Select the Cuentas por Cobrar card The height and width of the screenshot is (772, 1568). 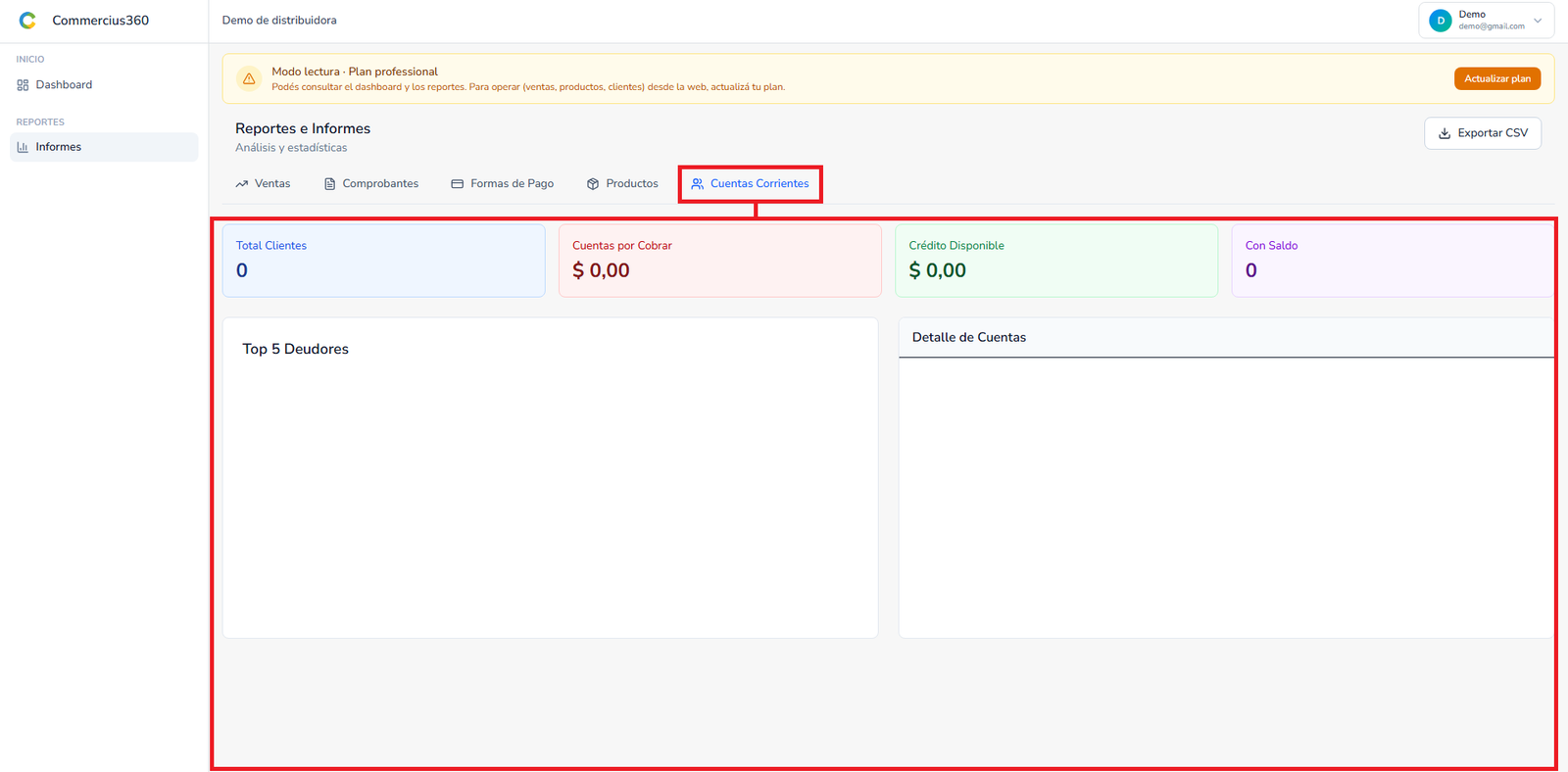click(x=720, y=261)
